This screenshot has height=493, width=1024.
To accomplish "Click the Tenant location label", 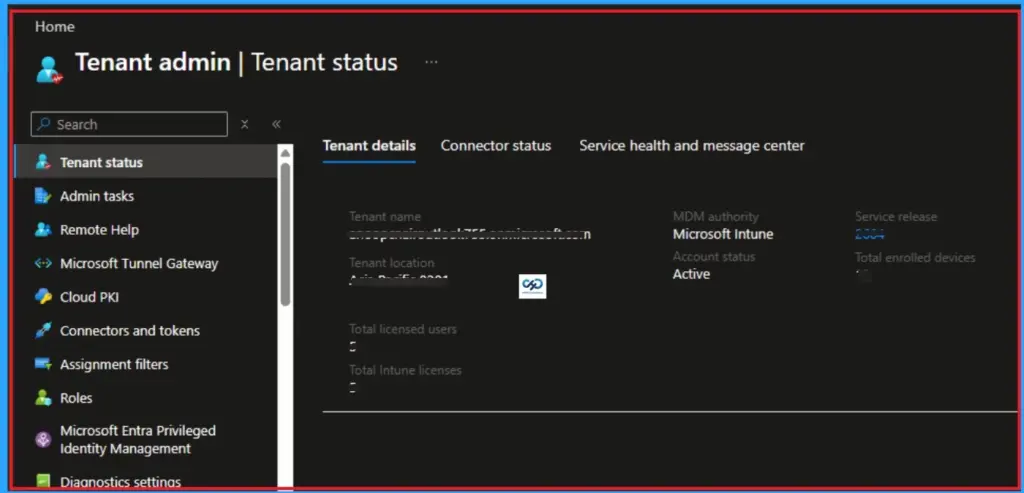I will [x=392, y=262].
